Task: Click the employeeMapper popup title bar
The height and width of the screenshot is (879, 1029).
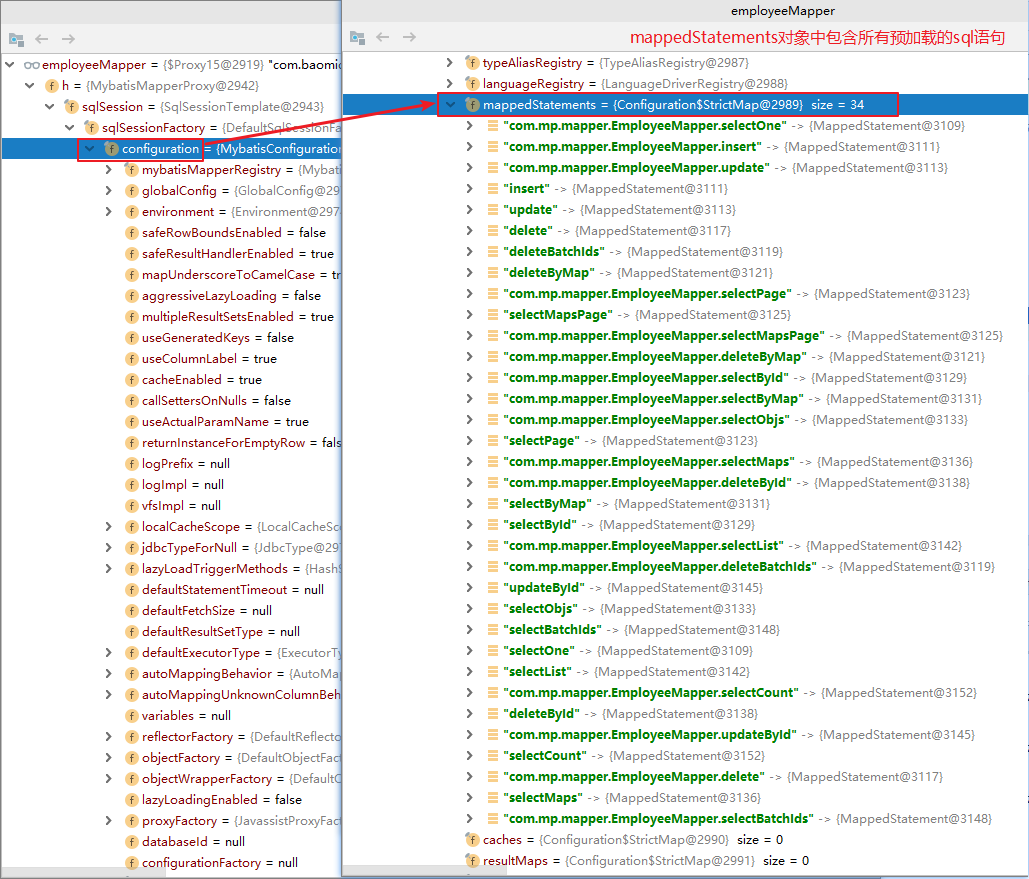Action: 685,11
